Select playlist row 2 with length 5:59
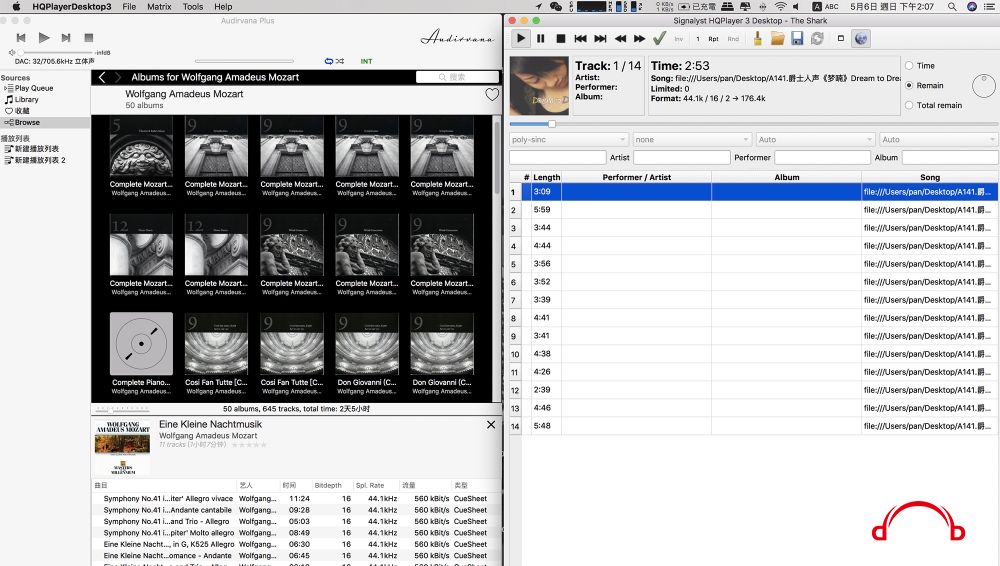1000x566 pixels. pos(754,210)
